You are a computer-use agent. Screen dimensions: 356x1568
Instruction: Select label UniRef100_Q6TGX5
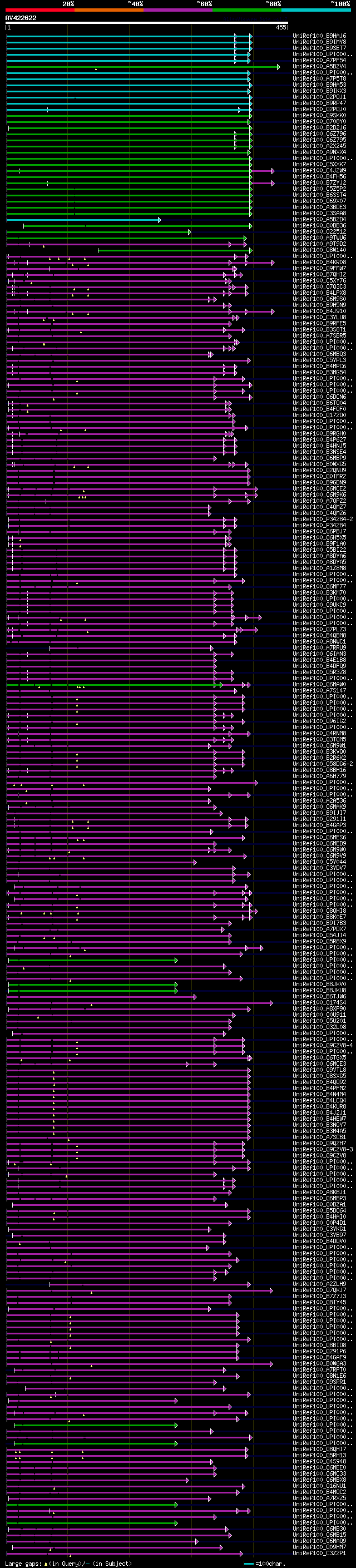pyautogui.click(x=319, y=1057)
